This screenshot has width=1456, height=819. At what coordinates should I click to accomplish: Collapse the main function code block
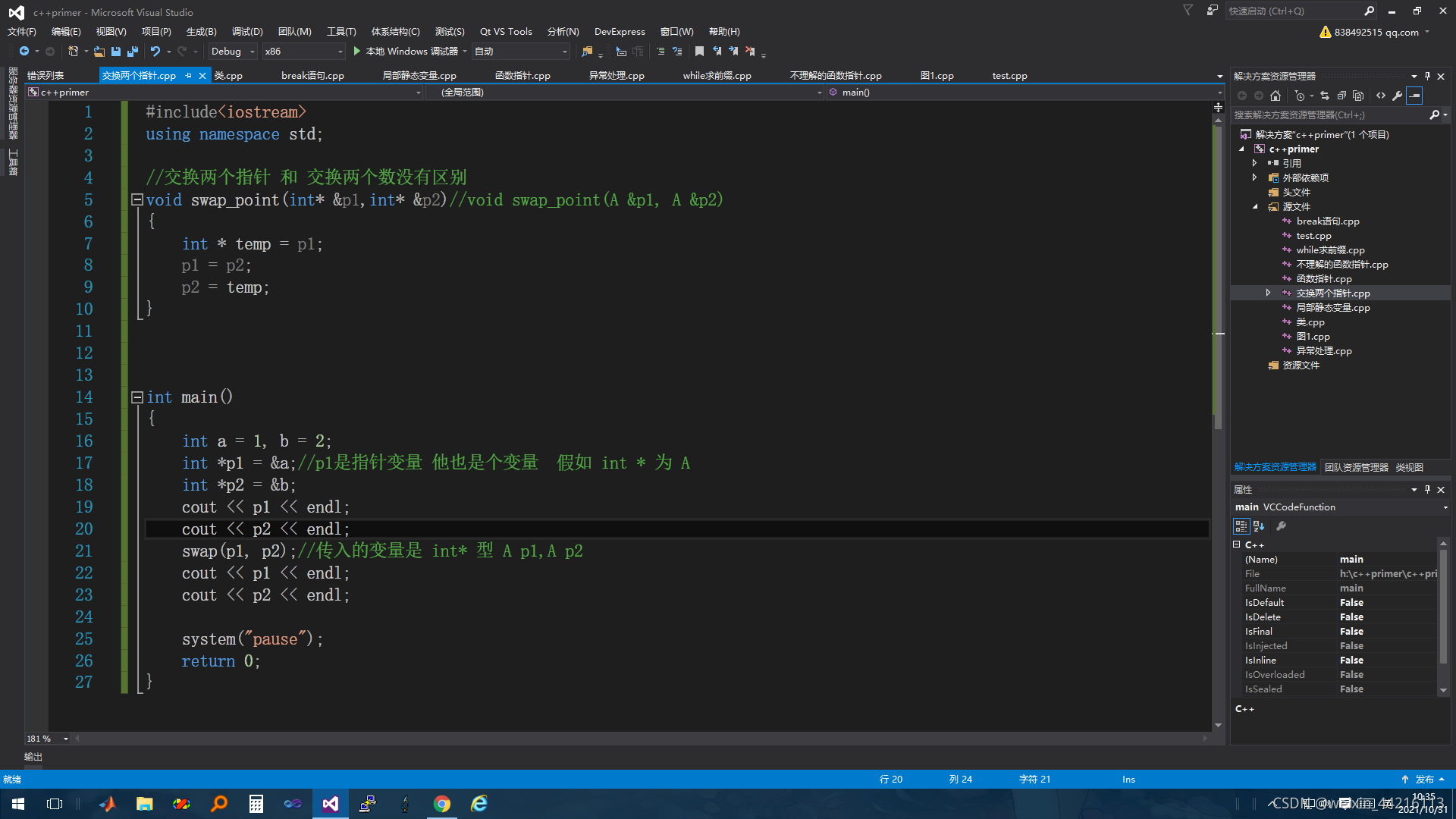[x=137, y=397]
